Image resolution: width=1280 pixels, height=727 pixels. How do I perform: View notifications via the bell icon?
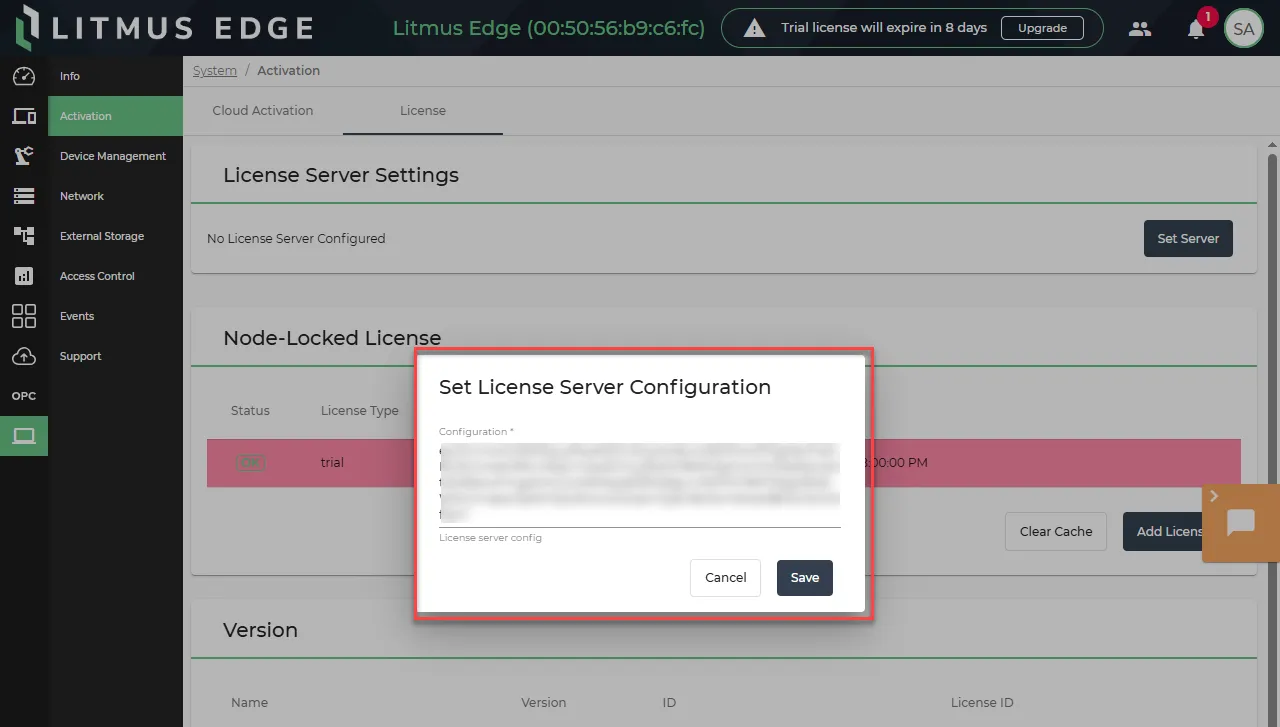pos(1196,29)
